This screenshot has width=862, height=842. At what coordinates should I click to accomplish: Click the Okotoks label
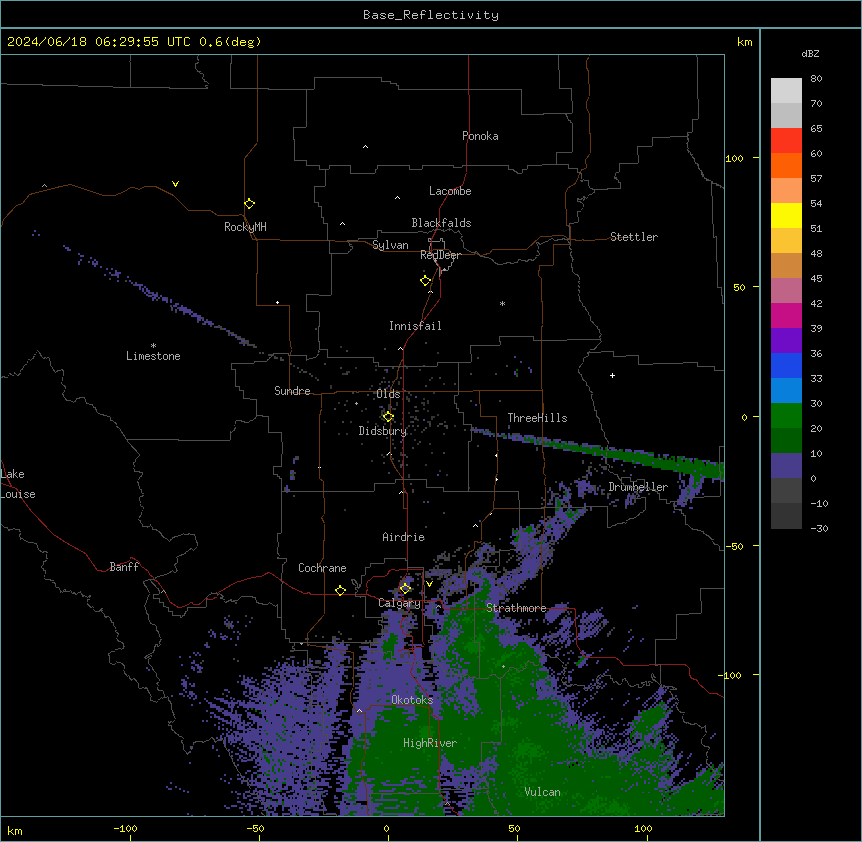[x=412, y=700]
